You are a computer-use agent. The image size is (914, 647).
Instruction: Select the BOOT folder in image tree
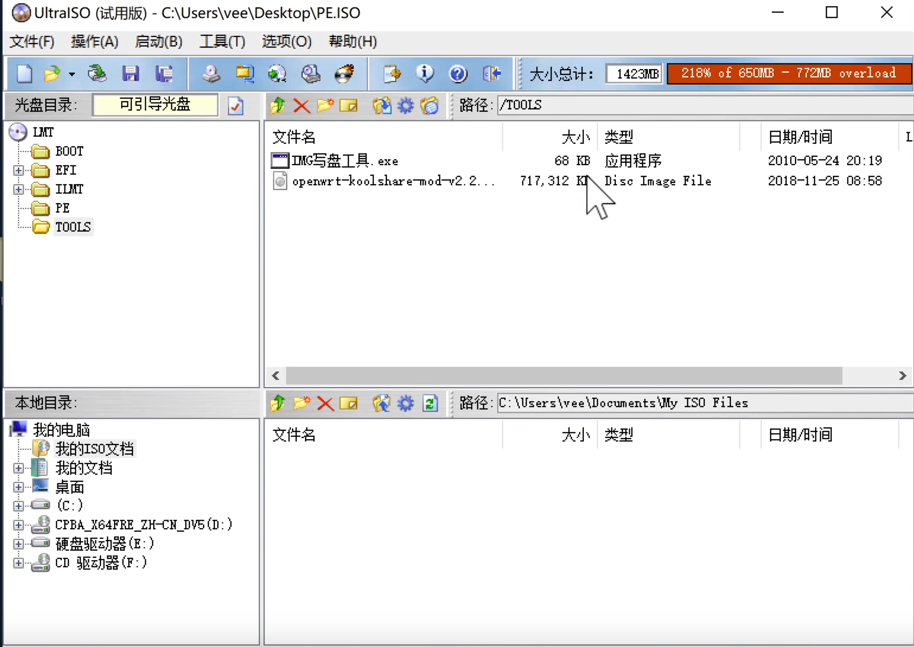click(69, 152)
